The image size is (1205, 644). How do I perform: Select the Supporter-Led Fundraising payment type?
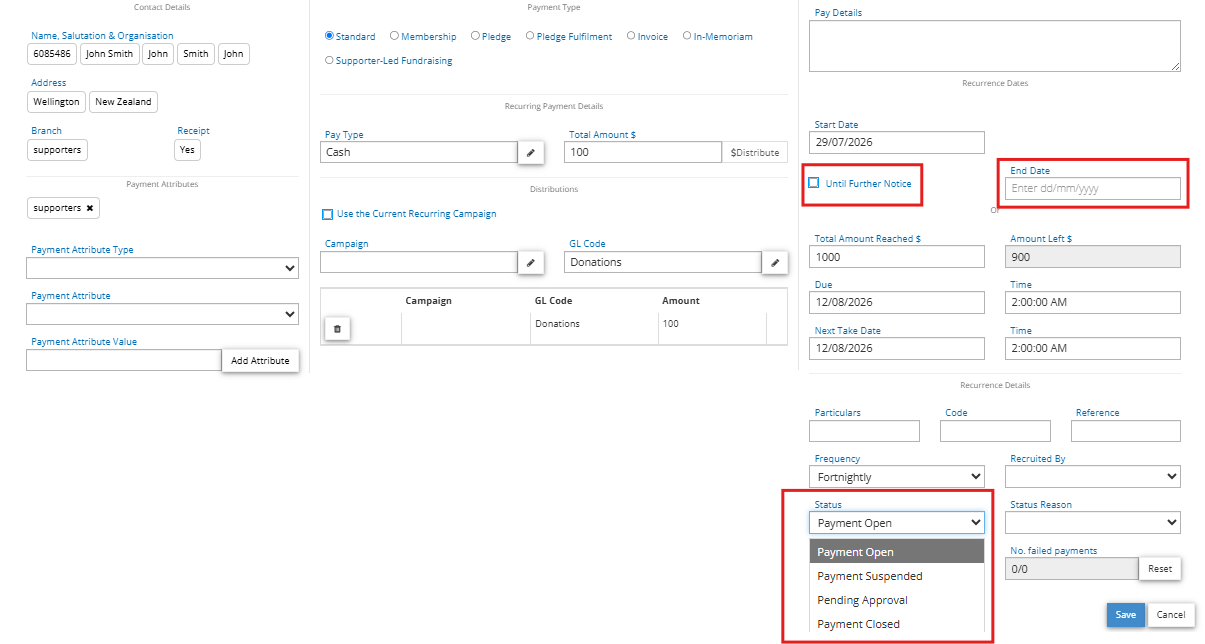tap(330, 60)
